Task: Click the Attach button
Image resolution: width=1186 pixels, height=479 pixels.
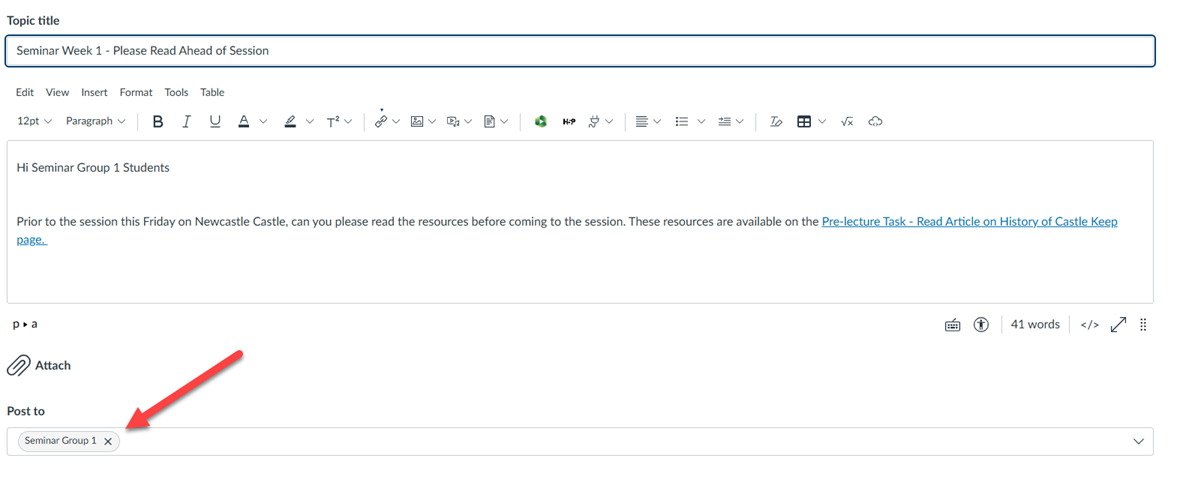Action: (39, 365)
